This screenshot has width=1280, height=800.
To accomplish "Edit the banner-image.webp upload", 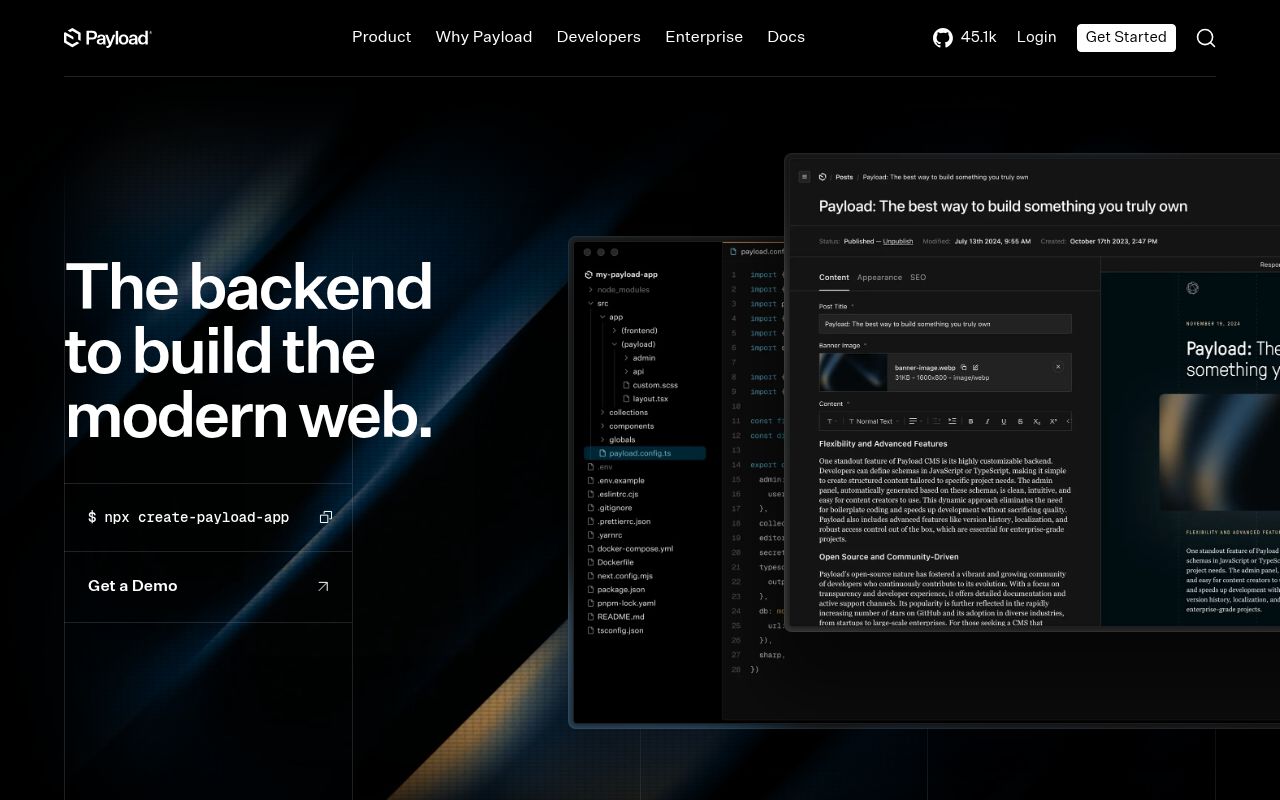I will click(976, 368).
